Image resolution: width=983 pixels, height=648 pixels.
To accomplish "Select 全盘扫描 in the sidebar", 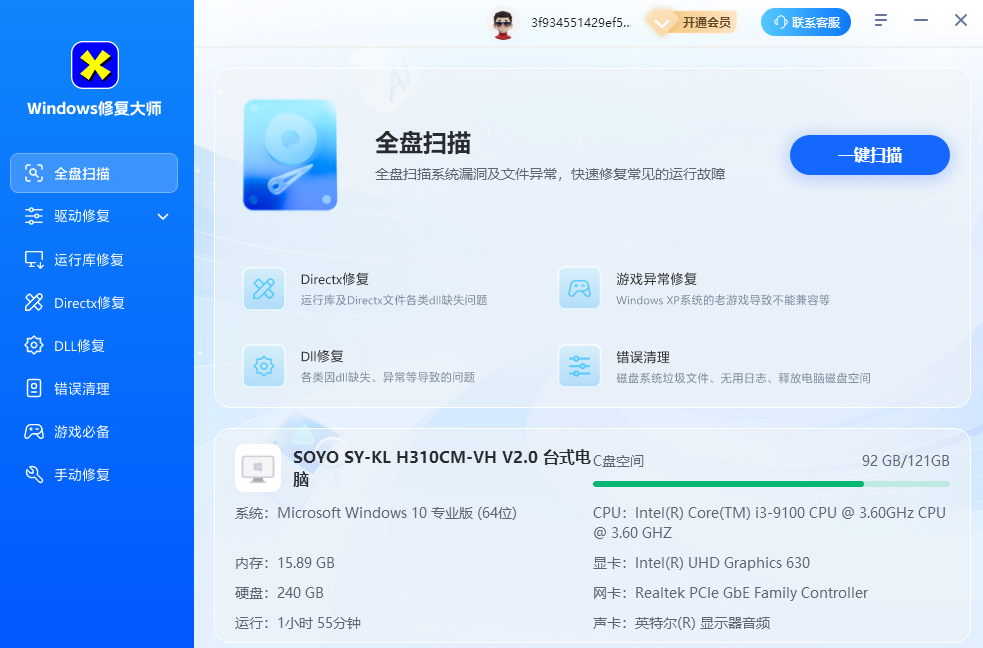I will pyautogui.click(x=94, y=173).
